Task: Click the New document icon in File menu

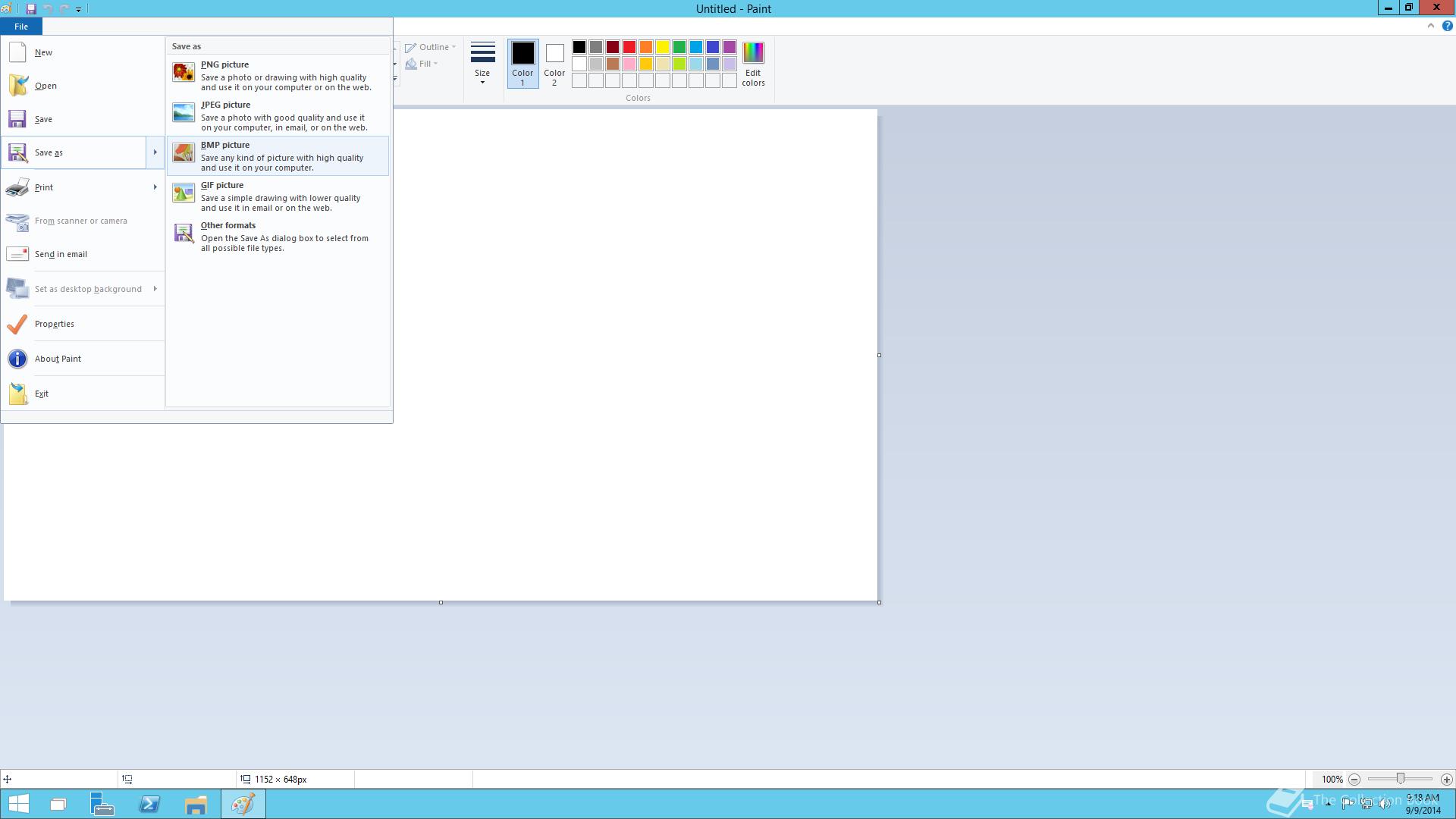Action: 17,52
